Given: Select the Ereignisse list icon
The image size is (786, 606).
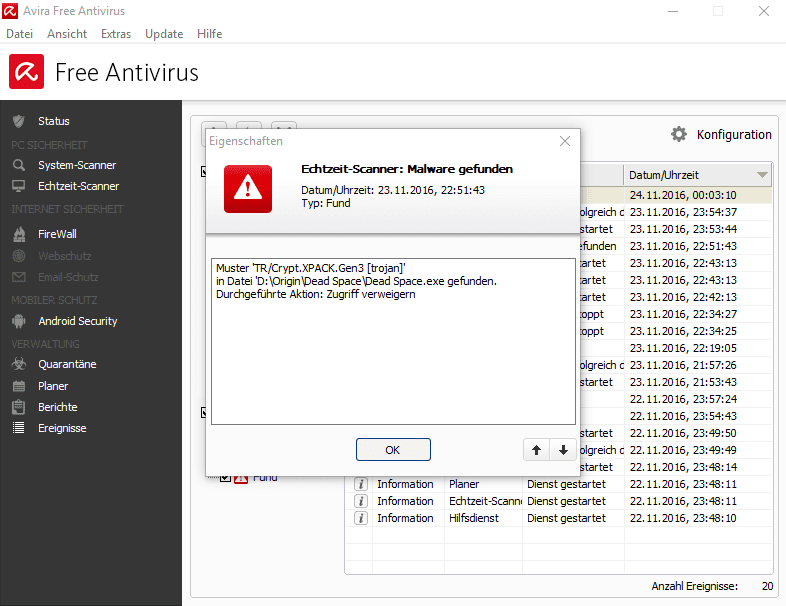Looking at the screenshot, I should (x=19, y=428).
